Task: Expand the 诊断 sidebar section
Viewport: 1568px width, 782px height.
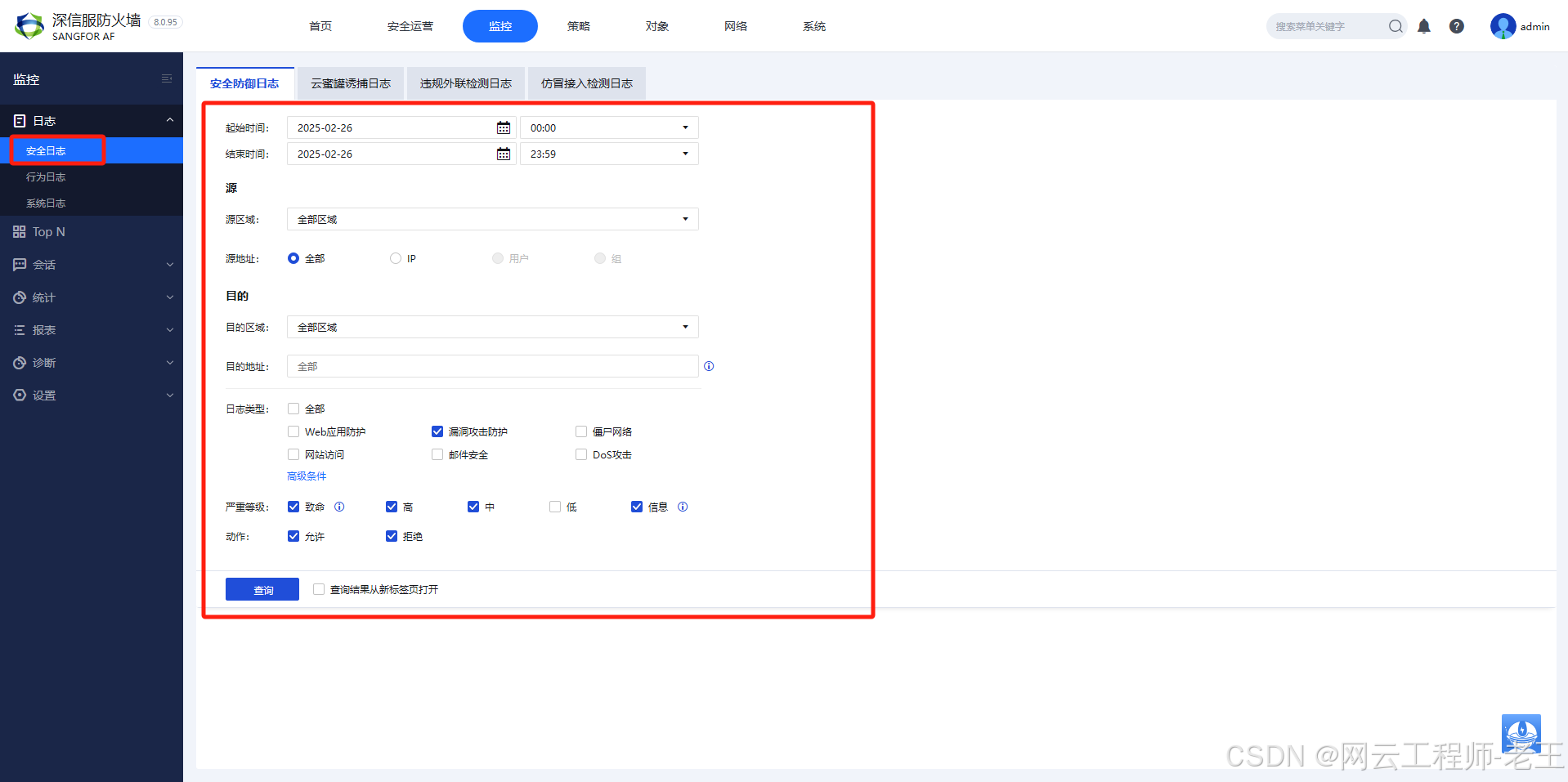Action: click(x=170, y=362)
